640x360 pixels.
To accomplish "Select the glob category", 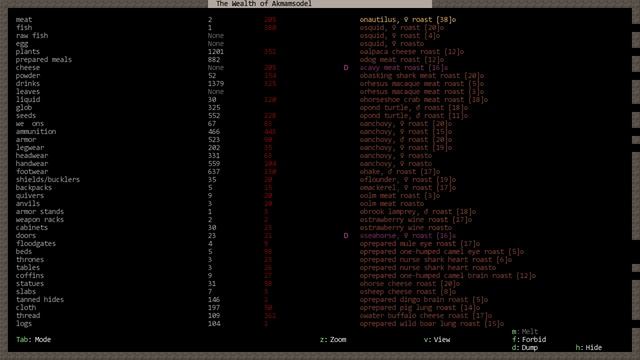I will (x=24, y=107).
